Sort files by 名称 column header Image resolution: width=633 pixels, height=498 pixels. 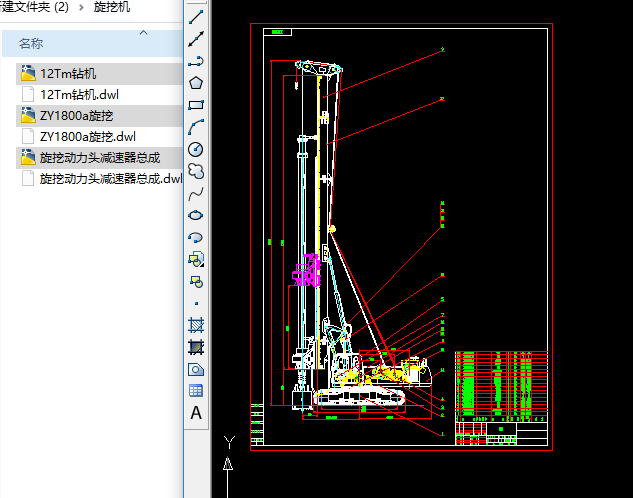click(x=32, y=44)
